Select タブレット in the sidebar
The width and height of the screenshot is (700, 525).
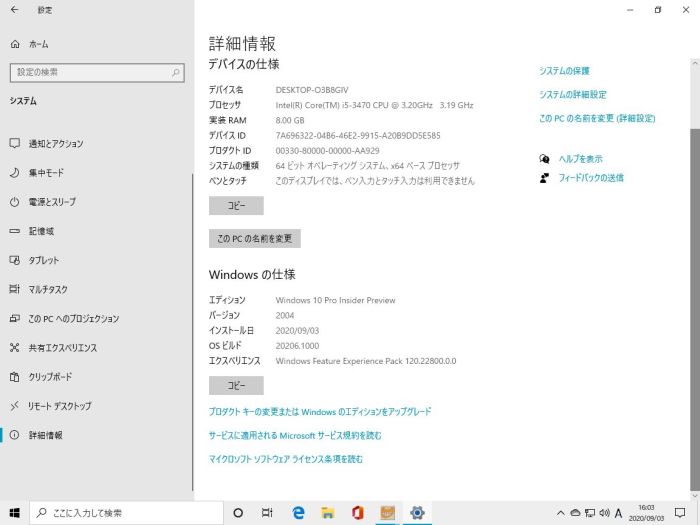[44, 260]
